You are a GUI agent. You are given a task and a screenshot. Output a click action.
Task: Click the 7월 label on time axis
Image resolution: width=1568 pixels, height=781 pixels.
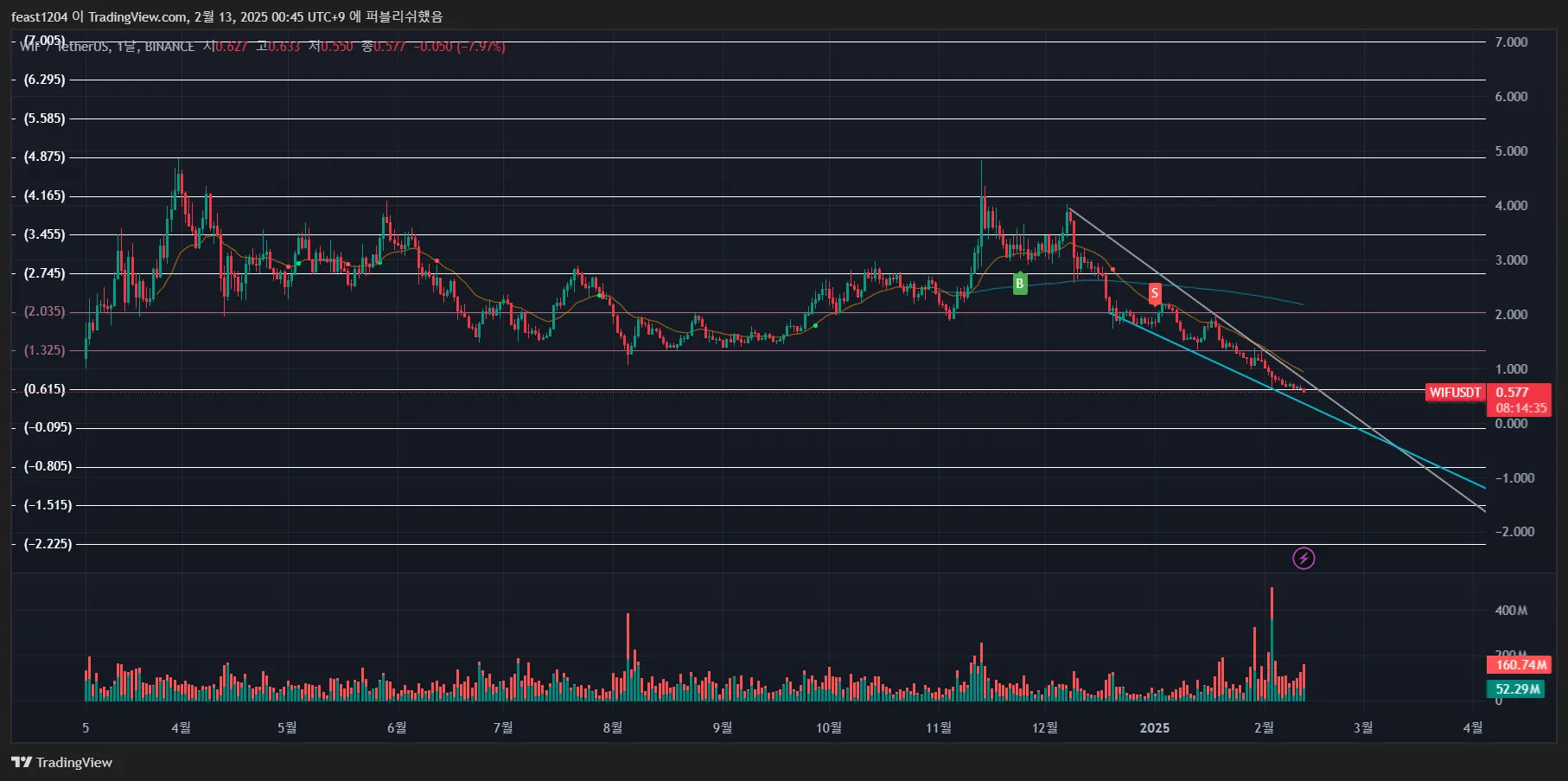(503, 728)
